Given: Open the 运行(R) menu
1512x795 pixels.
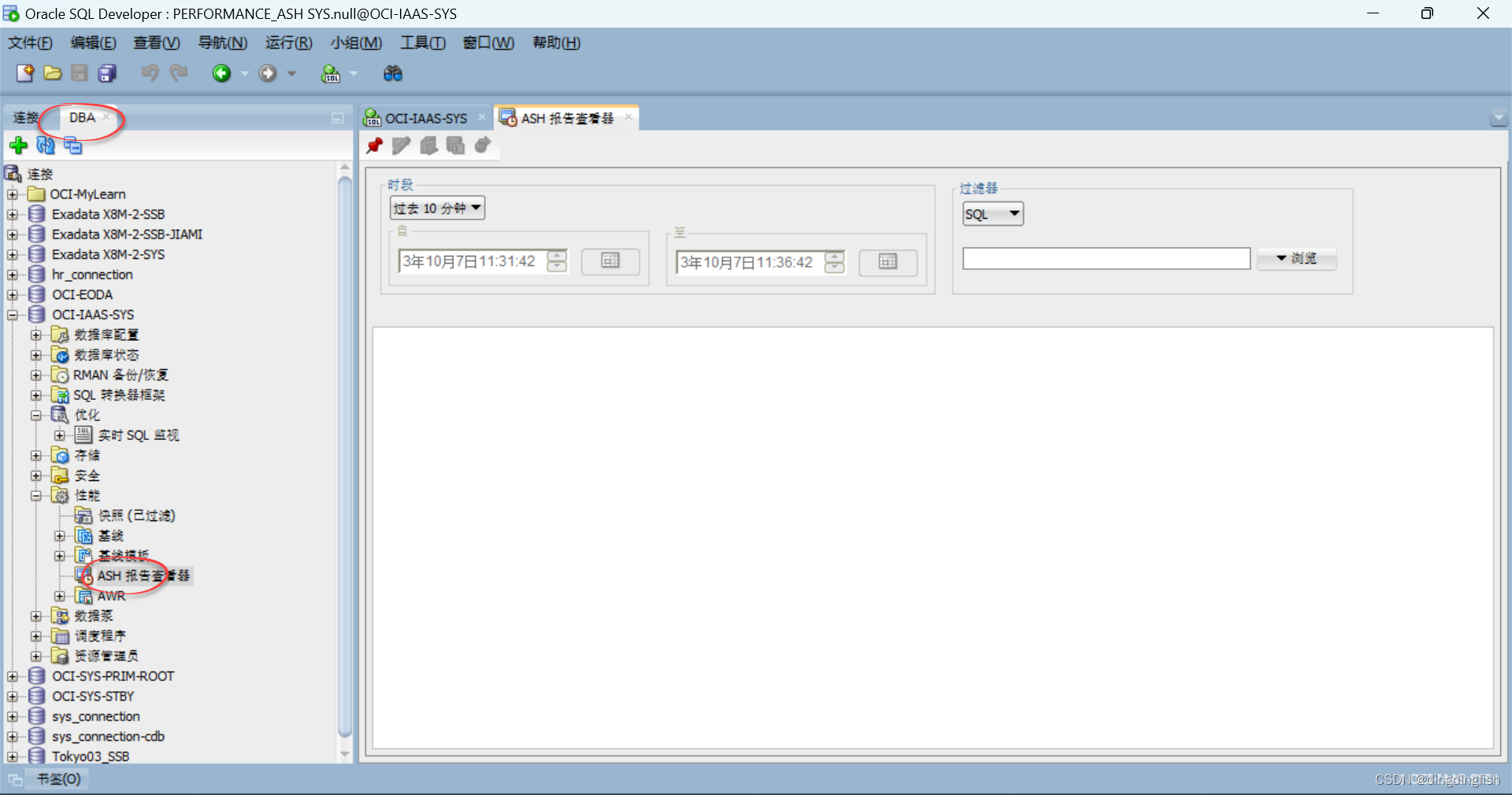Looking at the screenshot, I should pos(288,43).
